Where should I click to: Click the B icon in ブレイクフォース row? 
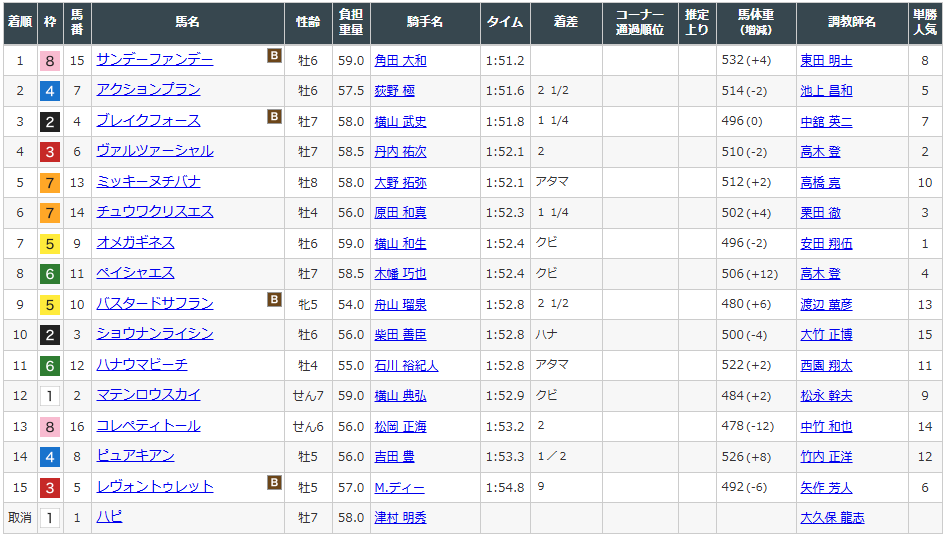[x=274, y=117]
